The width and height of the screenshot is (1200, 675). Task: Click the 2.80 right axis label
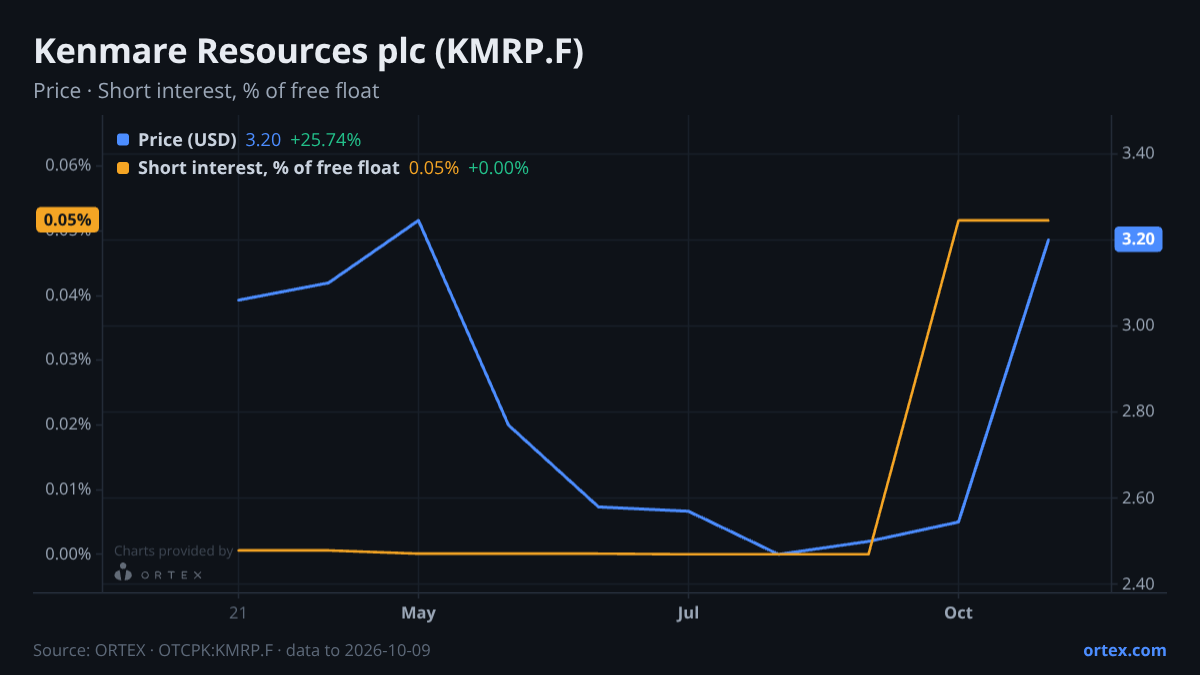1138,411
